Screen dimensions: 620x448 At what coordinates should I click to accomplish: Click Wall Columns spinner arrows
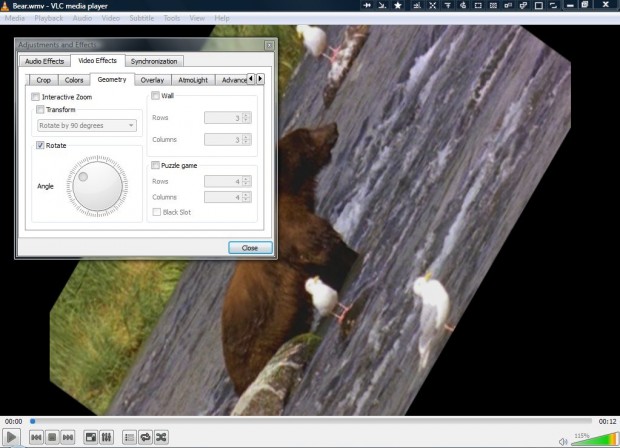tap(246, 140)
